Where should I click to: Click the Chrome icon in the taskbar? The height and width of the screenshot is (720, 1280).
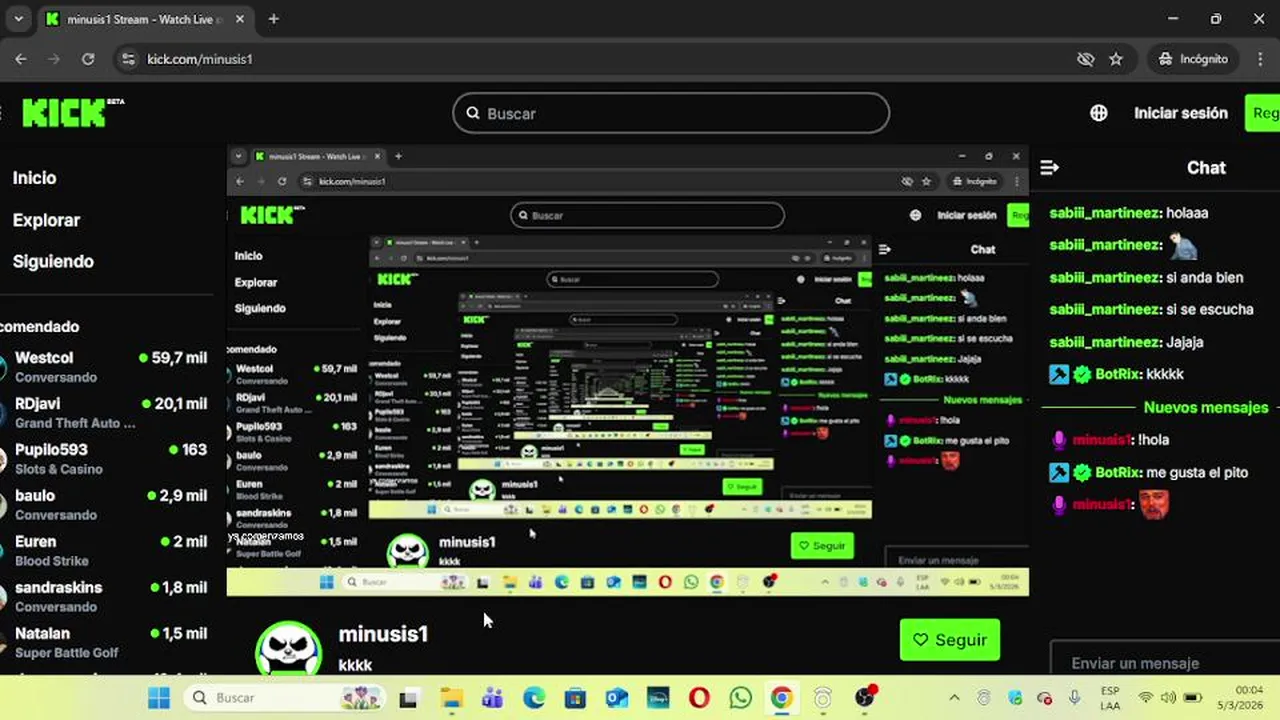(x=782, y=698)
